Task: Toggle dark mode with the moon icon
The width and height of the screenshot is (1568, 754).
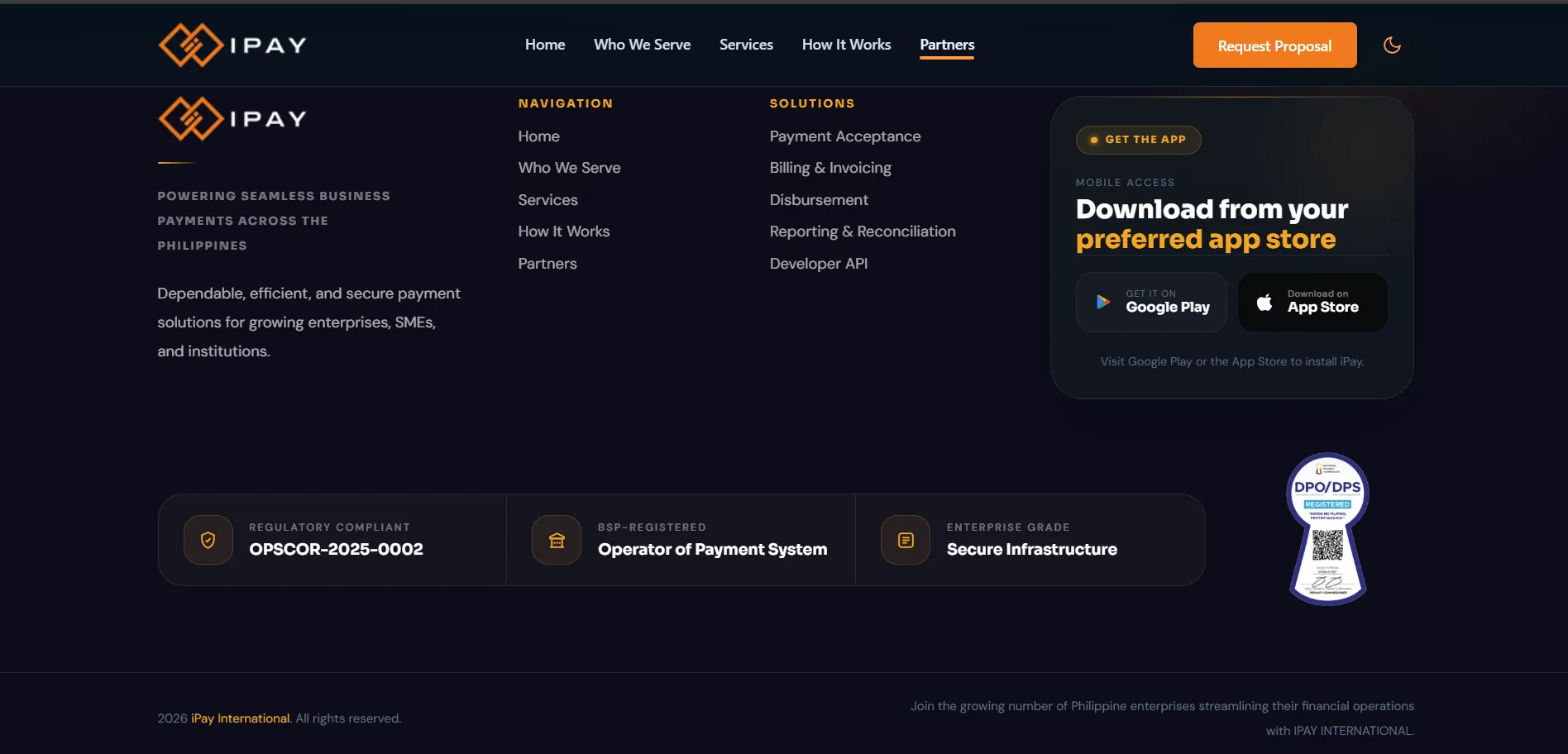Action: tap(1392, 45)
